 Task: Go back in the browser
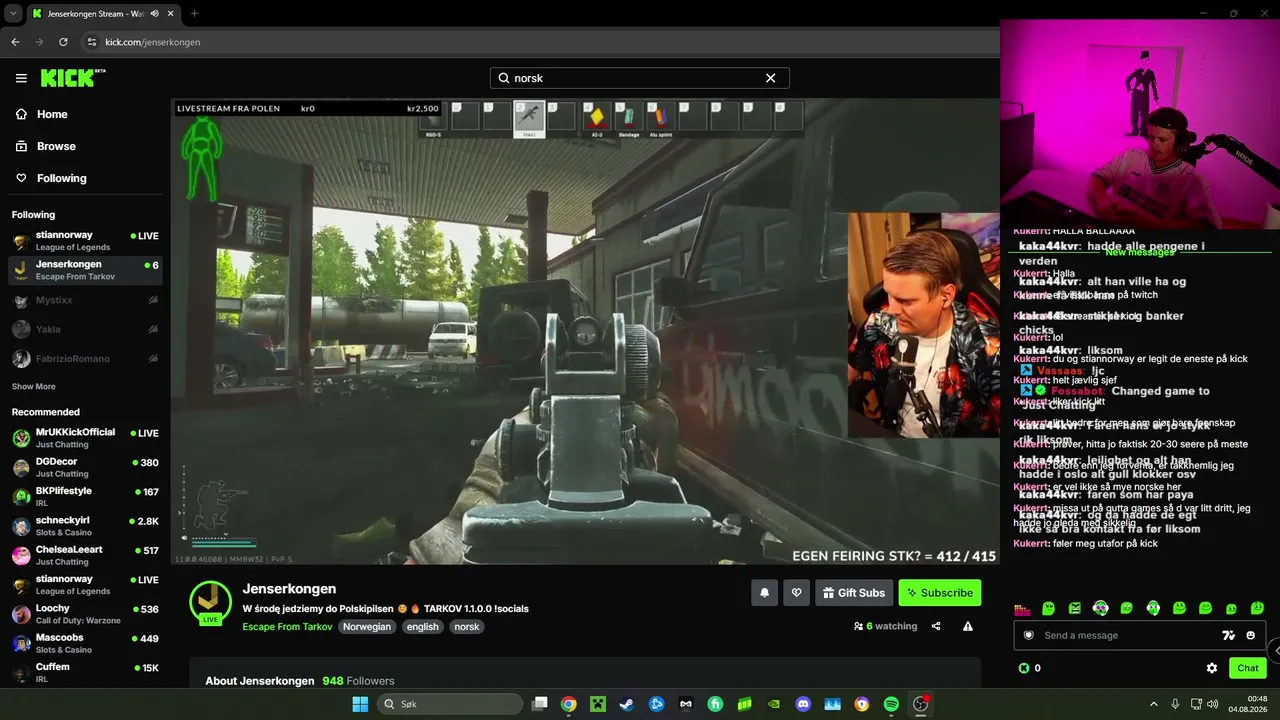coord(15,42)
